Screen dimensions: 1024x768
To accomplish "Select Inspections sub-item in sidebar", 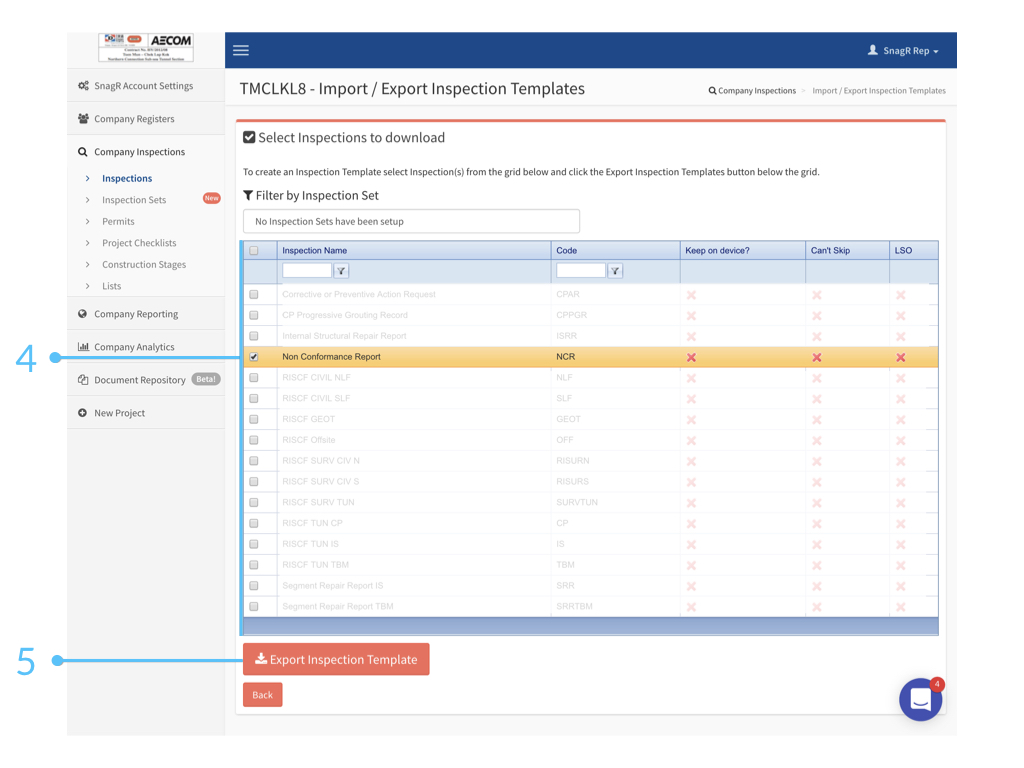I will point(127,178).
